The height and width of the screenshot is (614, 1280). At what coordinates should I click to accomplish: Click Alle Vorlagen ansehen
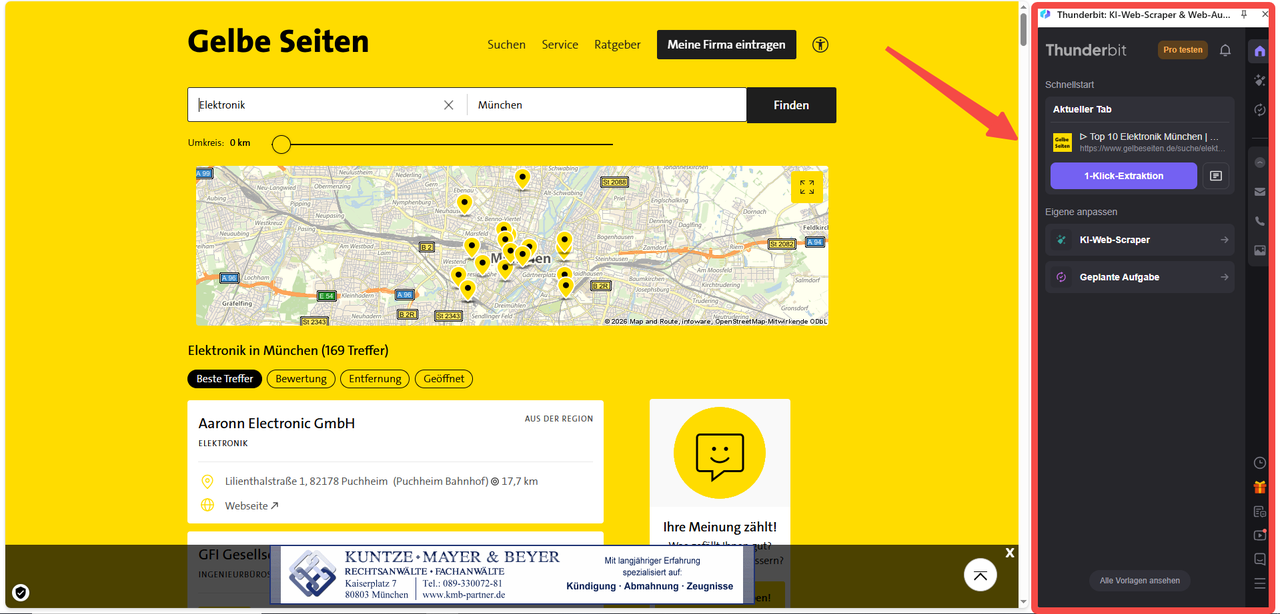pos(1139,580)
